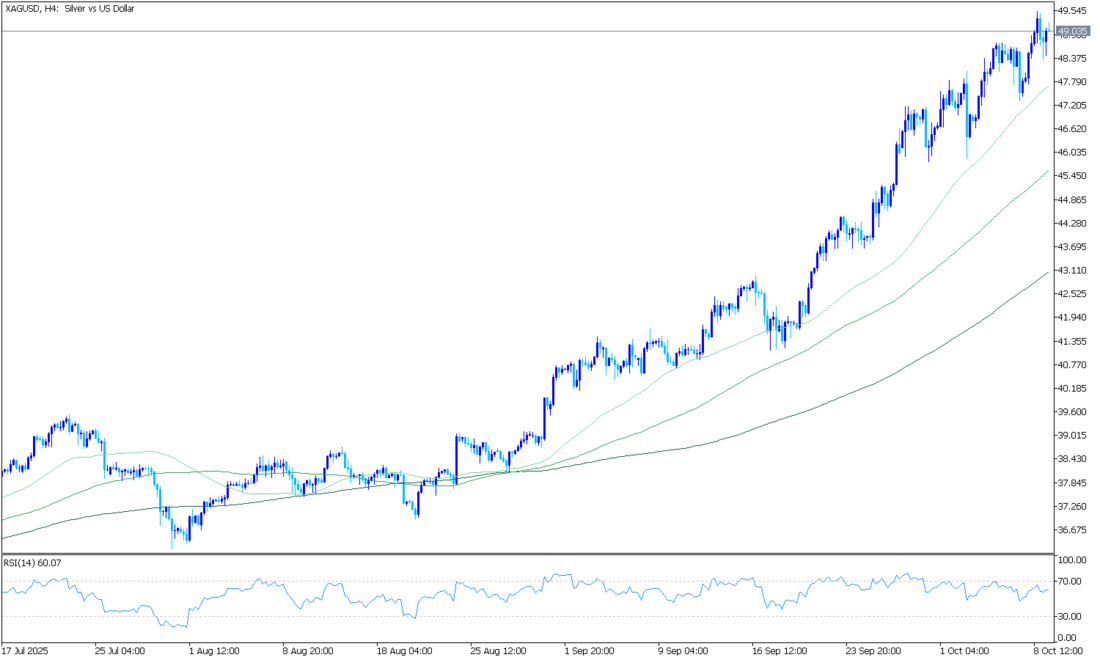This screenshot has width=1100, height=660.
Task: Click the 46.035 price axis label
Action: click(x=1072, y=153)
